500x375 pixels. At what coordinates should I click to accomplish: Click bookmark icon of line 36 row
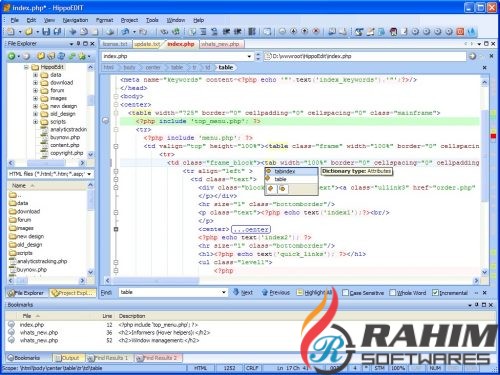[x=11, y=332]
